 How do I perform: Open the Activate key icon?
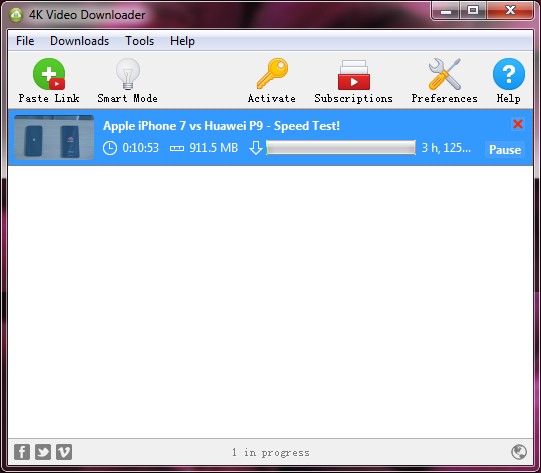pyautogui.click(x=272, y=73)
